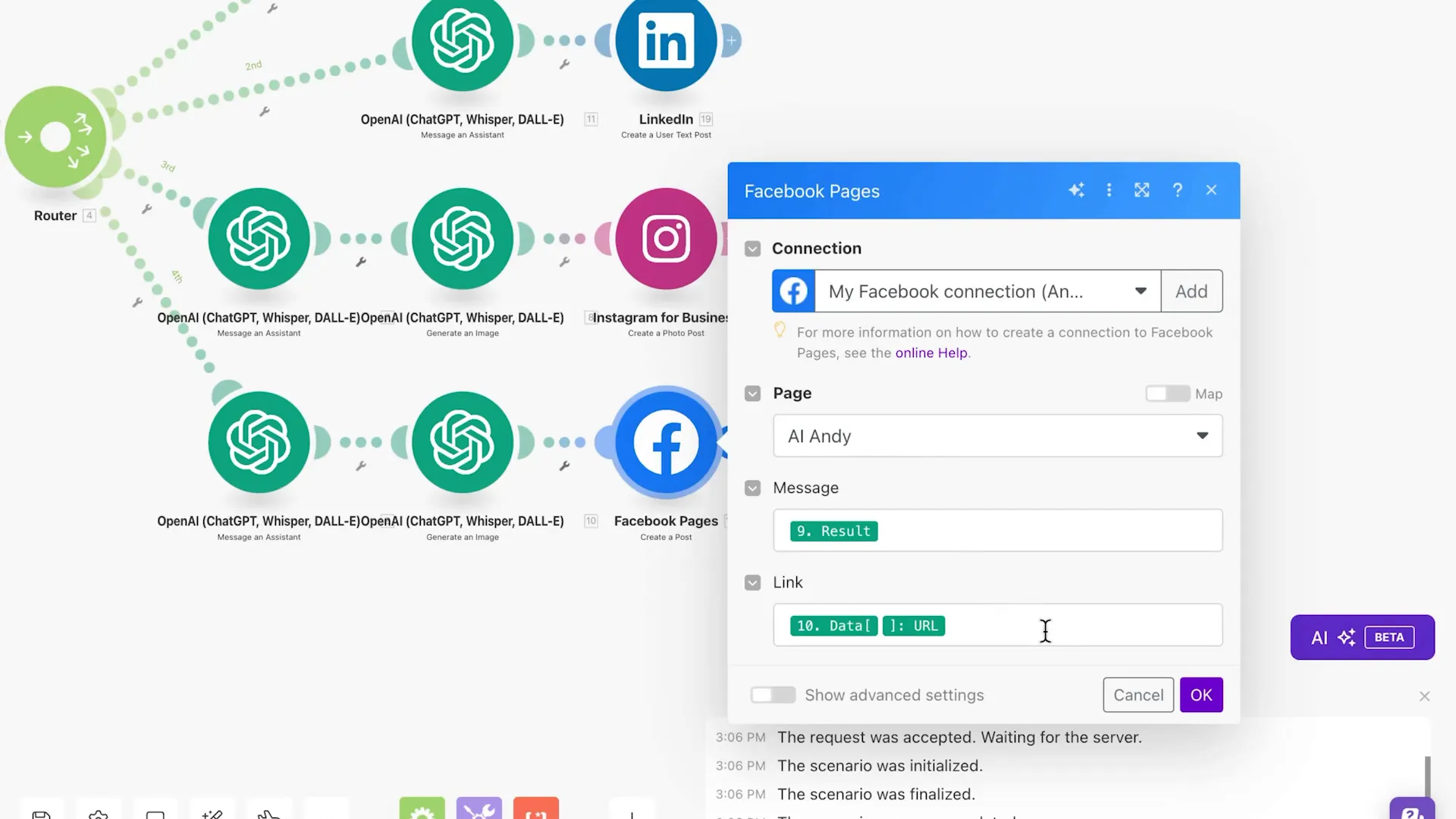Image resolution: width=1456 pixels, height=819 pixels.
Task: Click the 'Facebook Pages' module label
Action: [666, 521]
